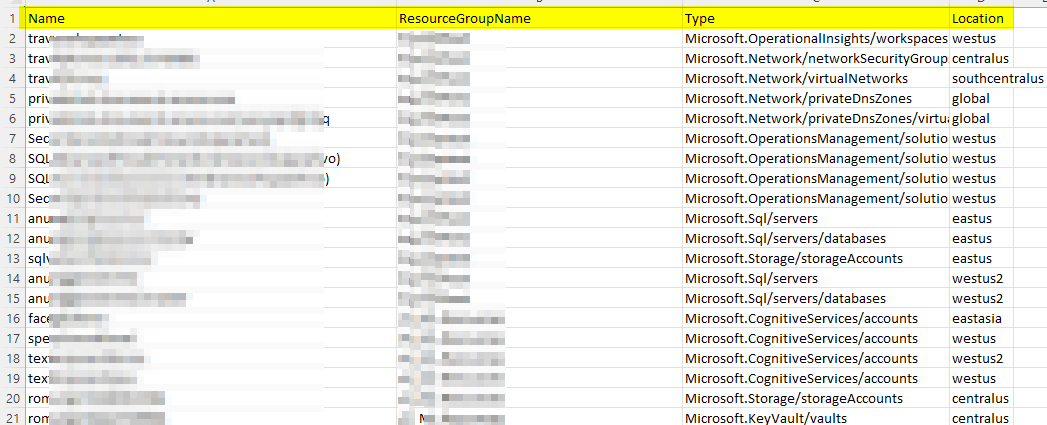
Task: Select the eastus location cell in row 13
Action: click(x=982, y=258)
